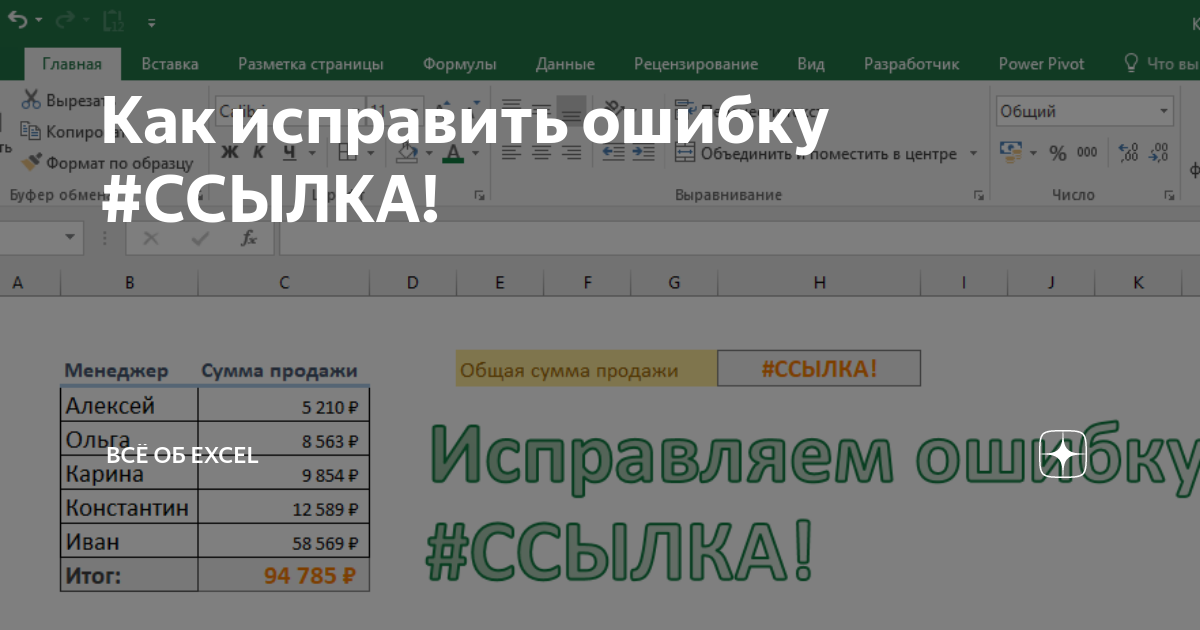Open the Рецензирование tab
1200x630 pixels.
[696, 64]
